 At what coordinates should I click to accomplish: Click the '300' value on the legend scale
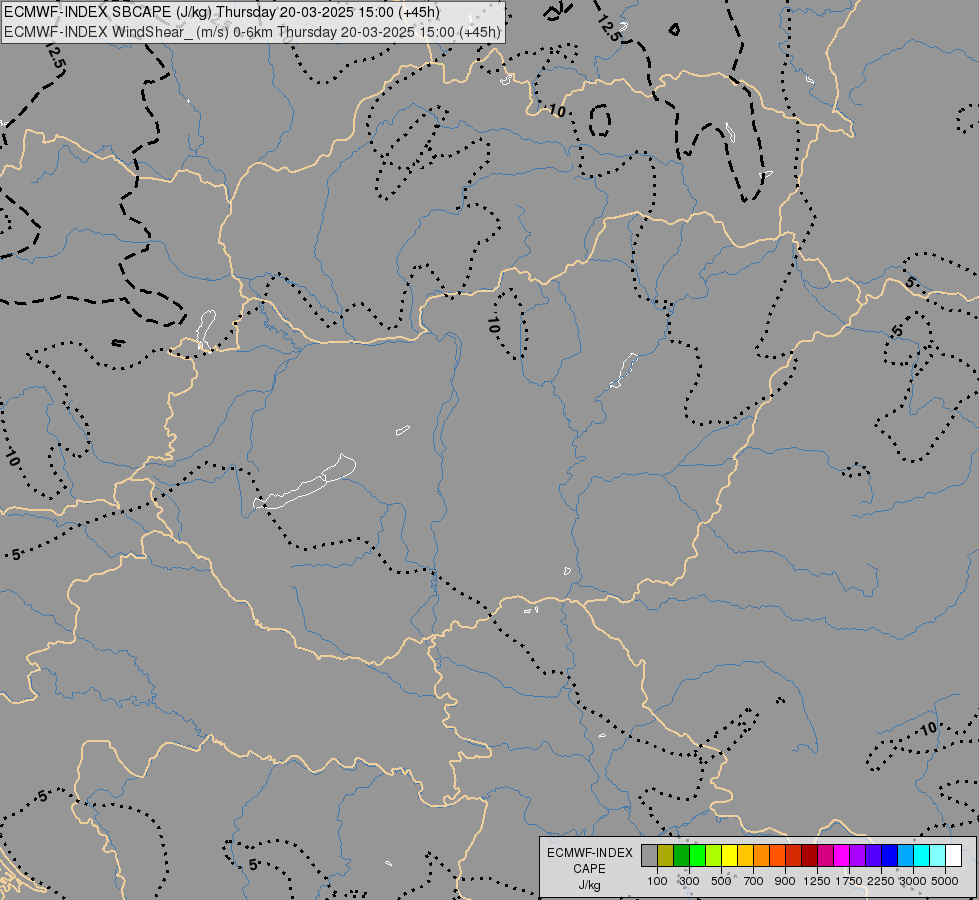pos(689,881)
